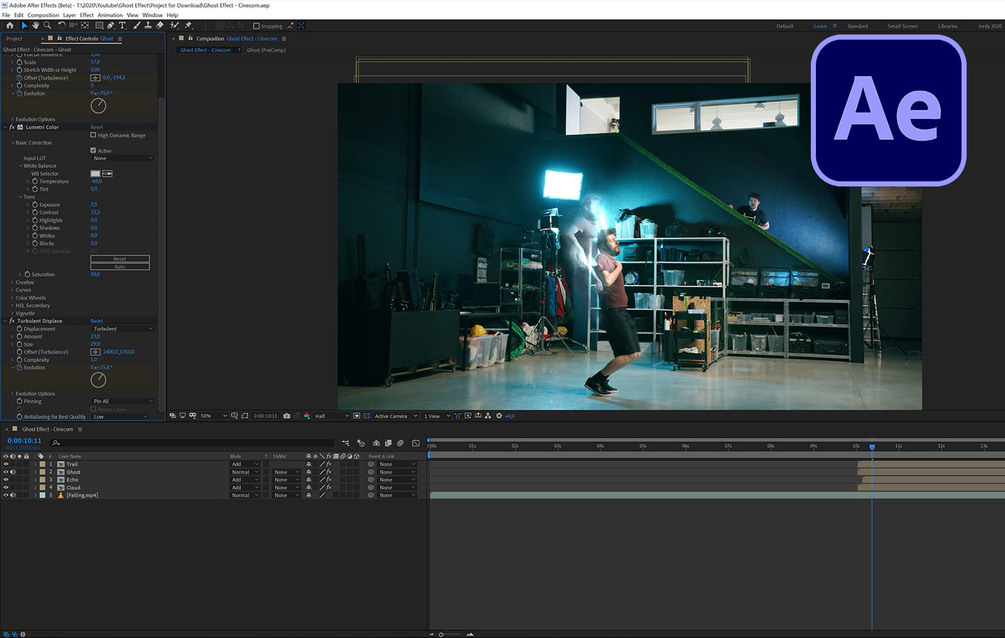Open the viewer magnification 50% dropdown

213,416
